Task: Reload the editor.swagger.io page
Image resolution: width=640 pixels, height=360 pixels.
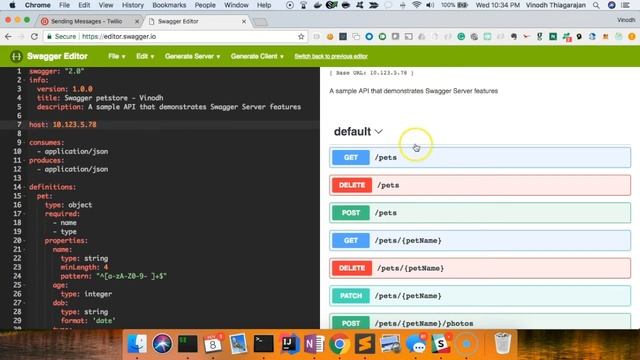Action: tap(34, 37)
